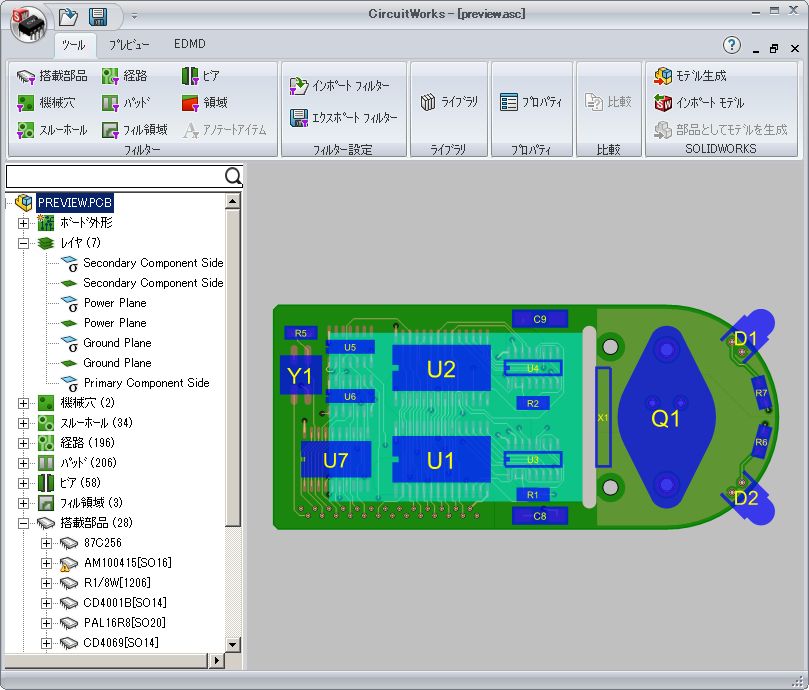This screenshot has width=809, height=690.
Task: Click the horizontal scrollbar right arrow
Action: click(217, 660)
